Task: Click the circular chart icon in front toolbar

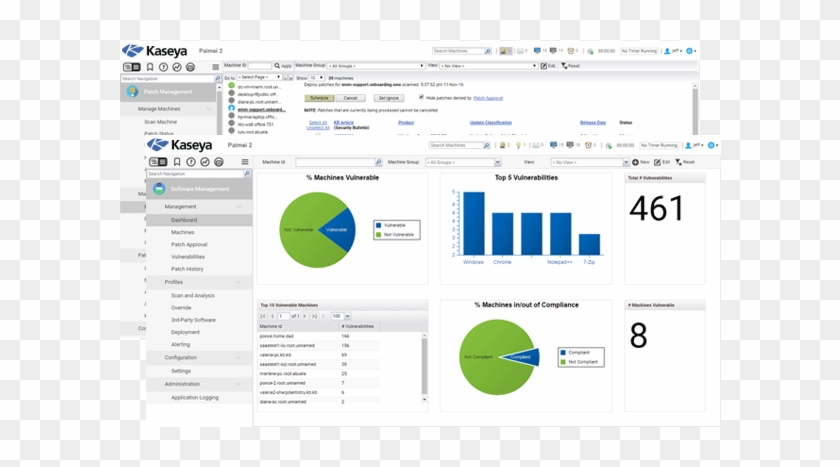Action: click(205, 162)
